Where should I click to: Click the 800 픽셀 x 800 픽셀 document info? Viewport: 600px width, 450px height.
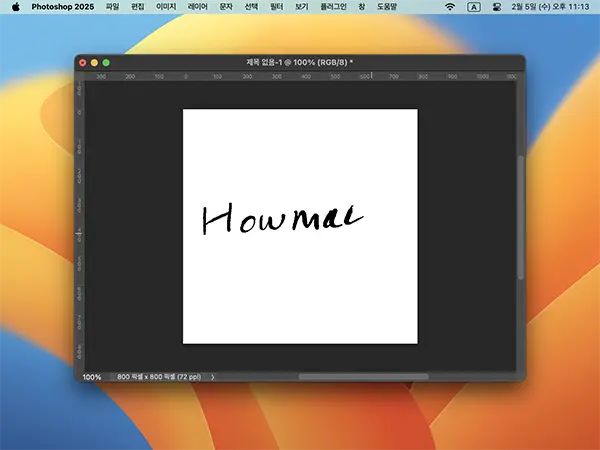coord(159,377)
